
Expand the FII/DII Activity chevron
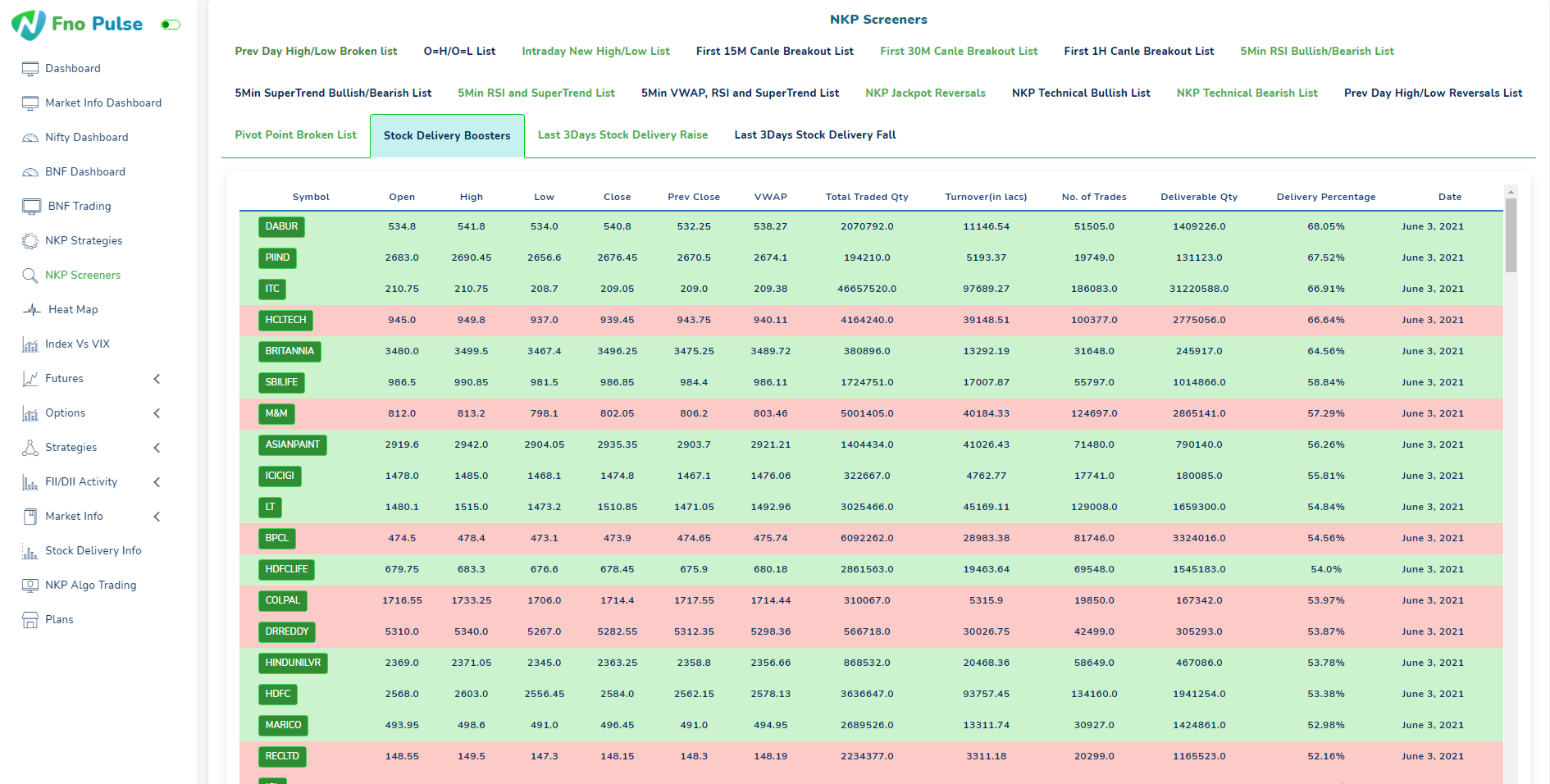click(x=157, y=482)
